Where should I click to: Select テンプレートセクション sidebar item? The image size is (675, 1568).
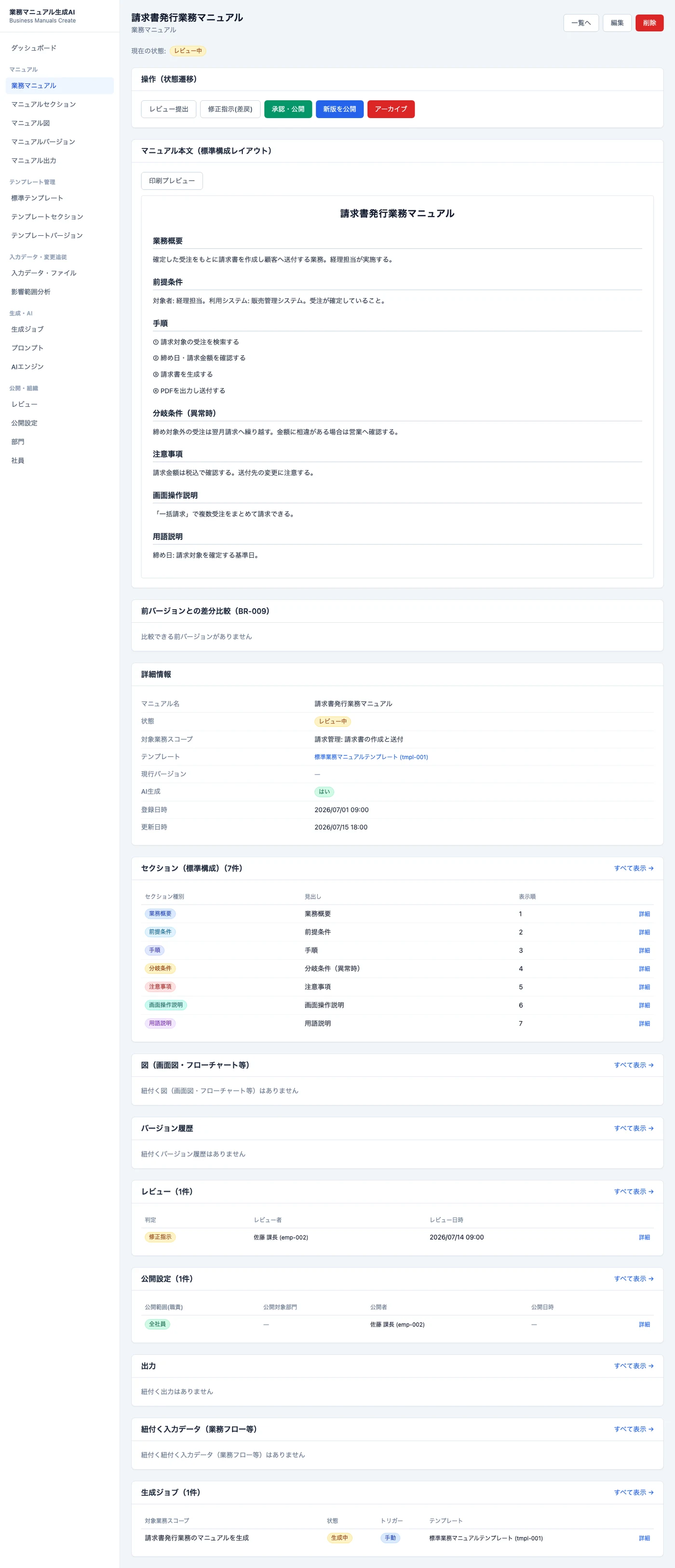[60, 217]
